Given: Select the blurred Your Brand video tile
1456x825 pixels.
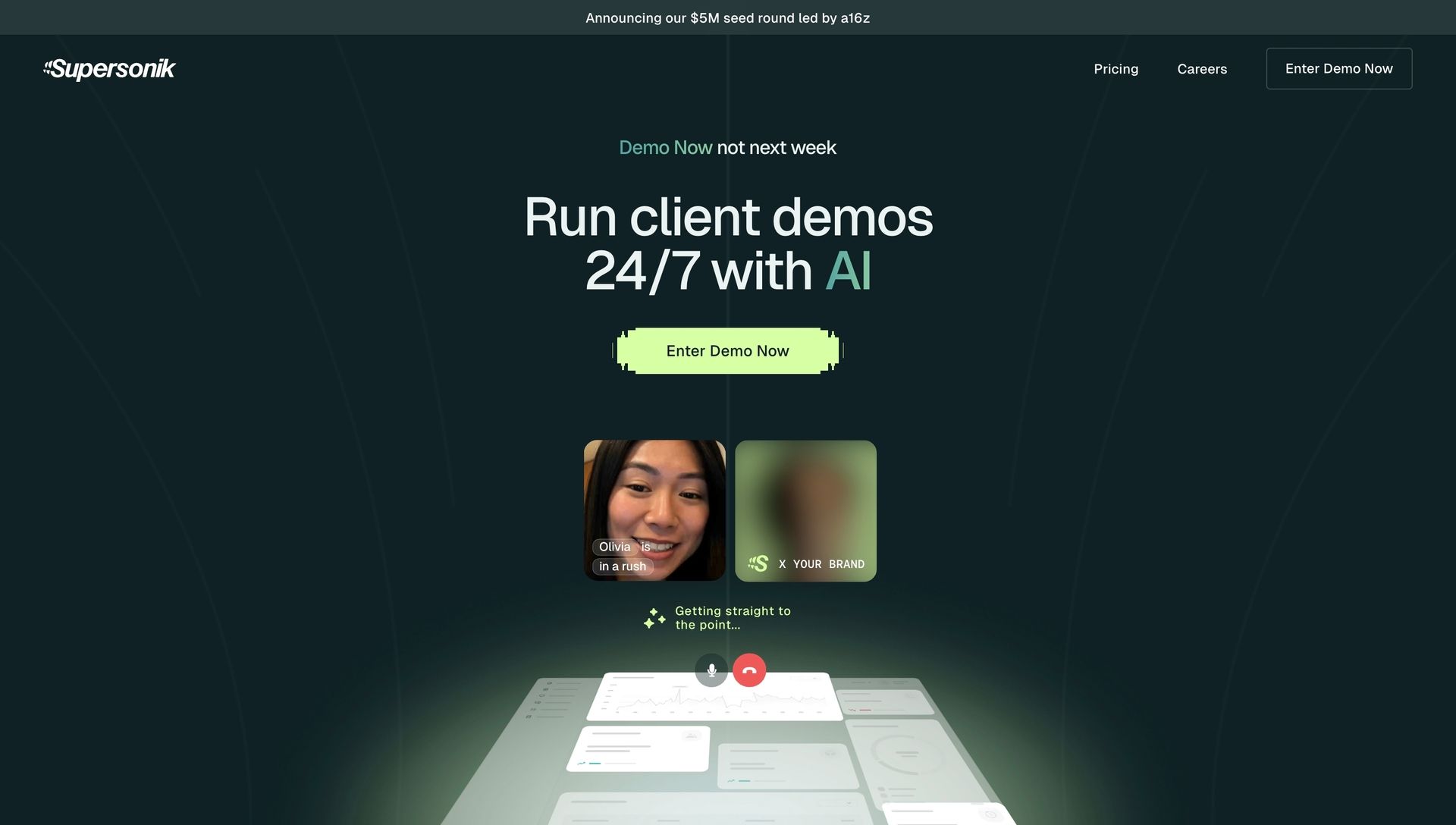Looking at the screenshot, I should coord(805,500).
